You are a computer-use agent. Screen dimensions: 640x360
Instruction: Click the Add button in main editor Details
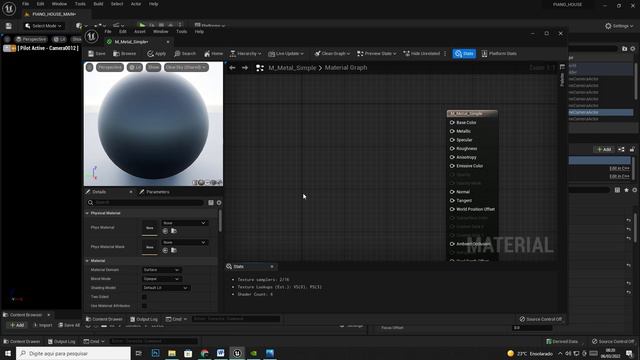click(x=604, y=149)
